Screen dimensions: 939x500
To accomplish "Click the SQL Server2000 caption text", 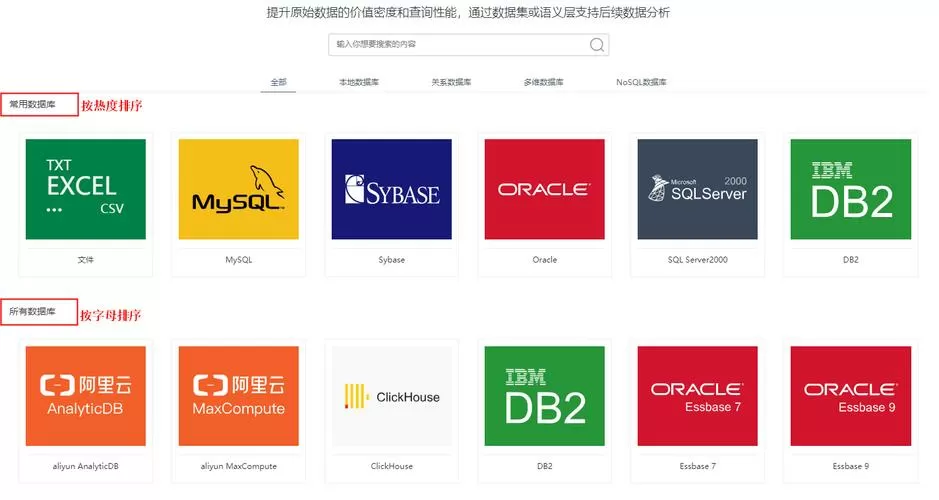I will pos(698,260).
